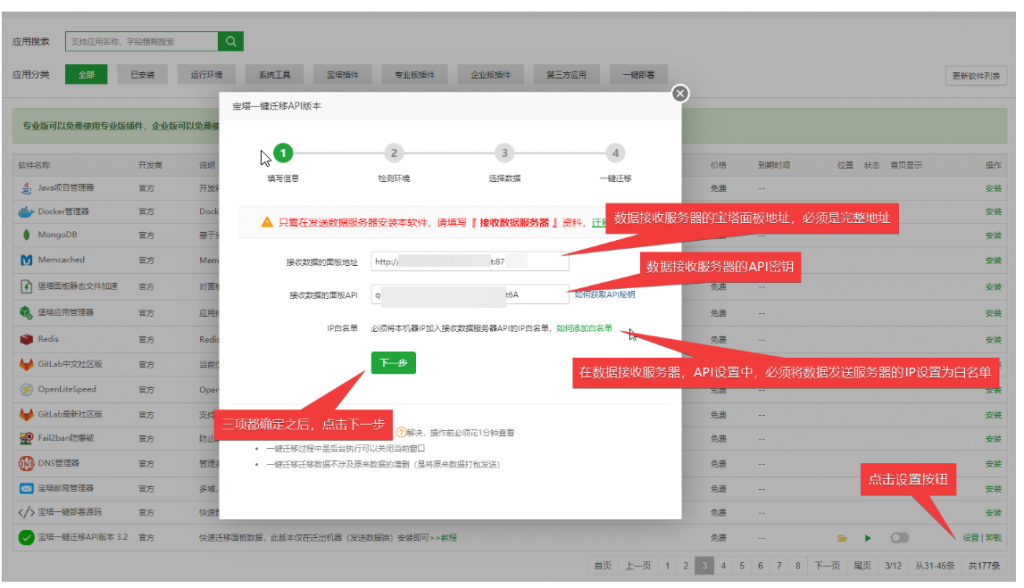Select the 专业版插件 category tab
Image resolution: width=1024 pixels, height=588 pixels.
pyautogui.click(x=415, y=74)
